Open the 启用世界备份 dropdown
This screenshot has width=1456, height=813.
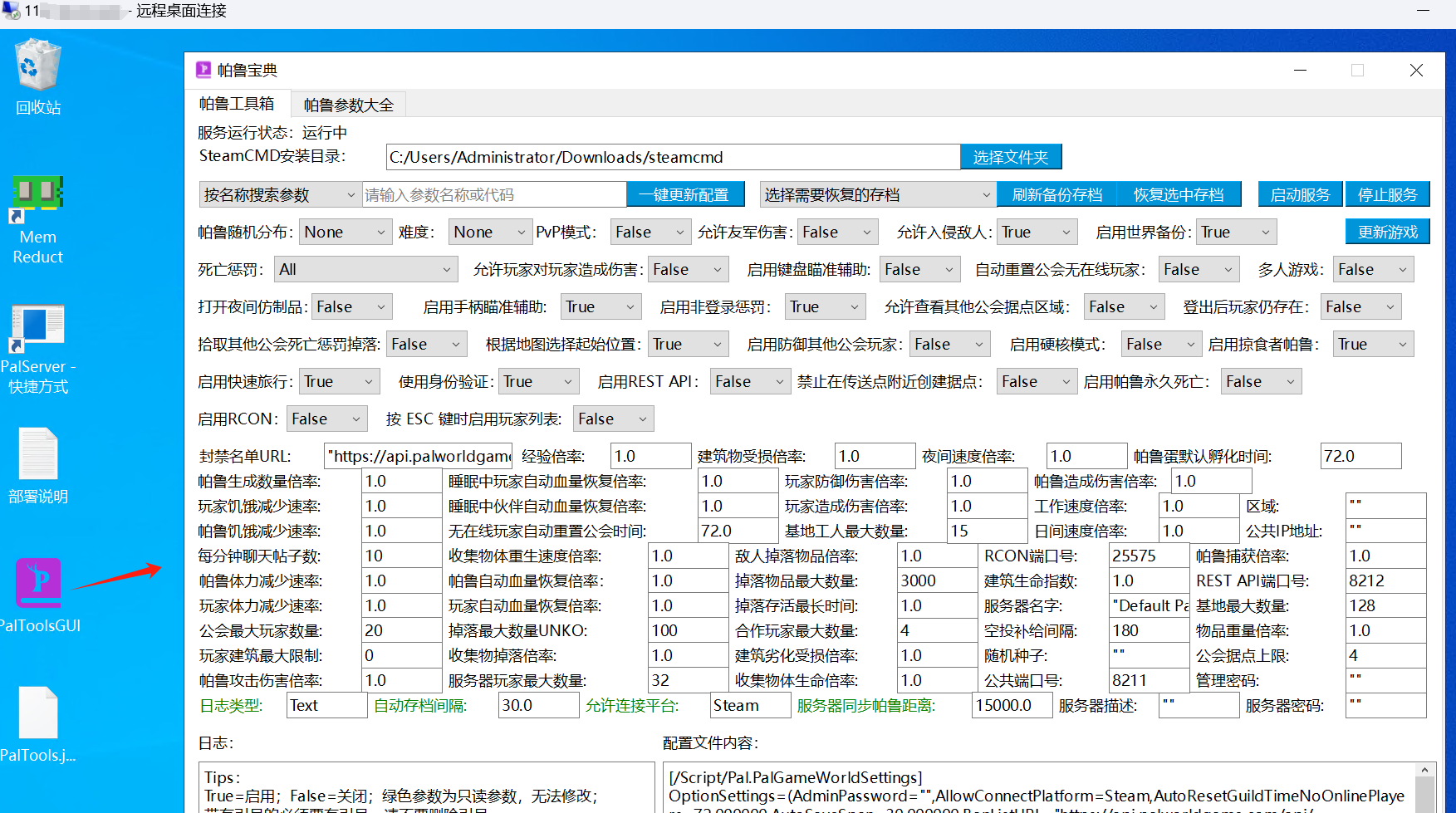[1237, 232]
